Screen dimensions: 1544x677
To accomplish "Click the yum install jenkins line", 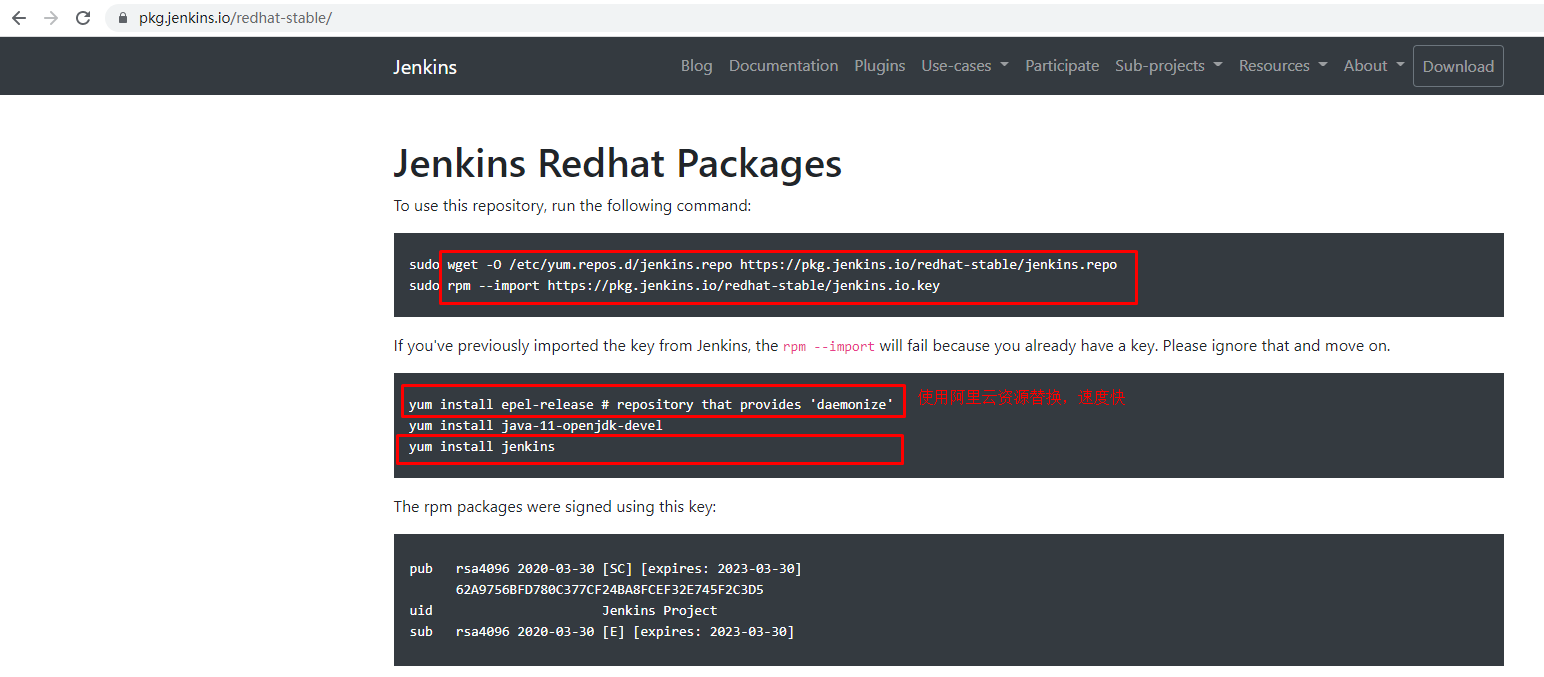I will (481, 447).
